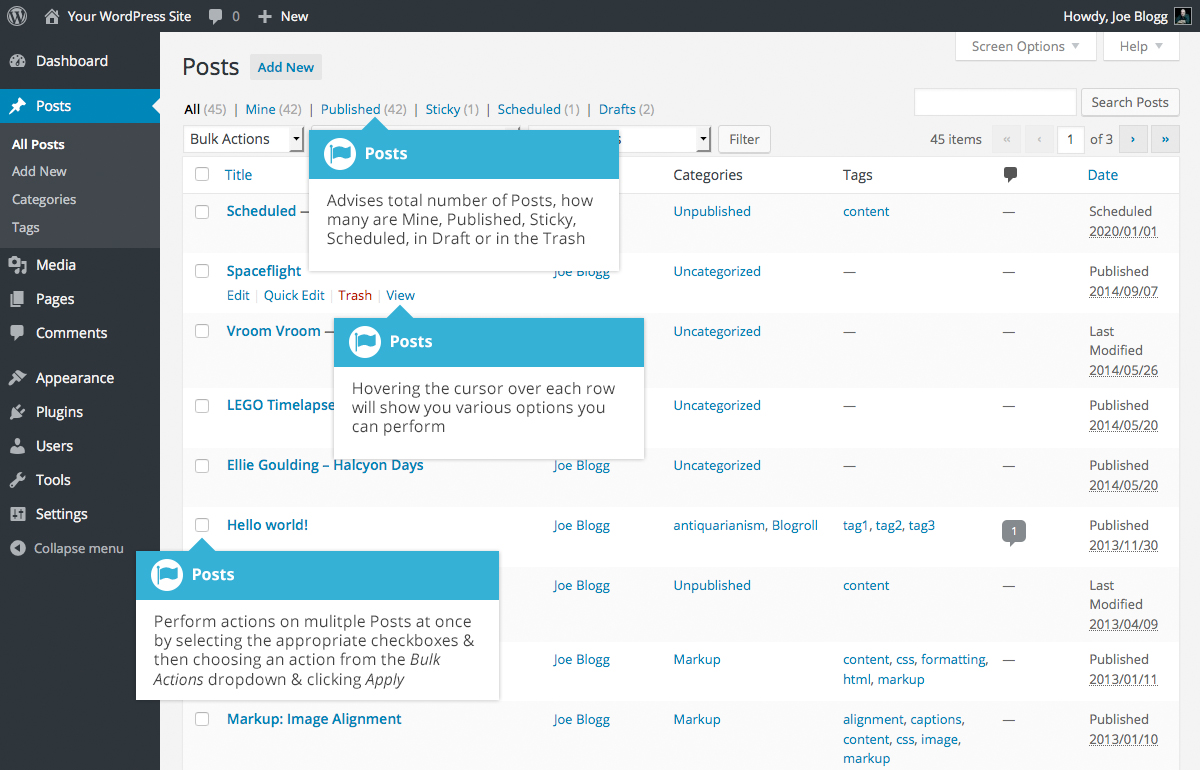
Task: Open the comments bubble in admin bar
Action: click(x=216, y=17)
